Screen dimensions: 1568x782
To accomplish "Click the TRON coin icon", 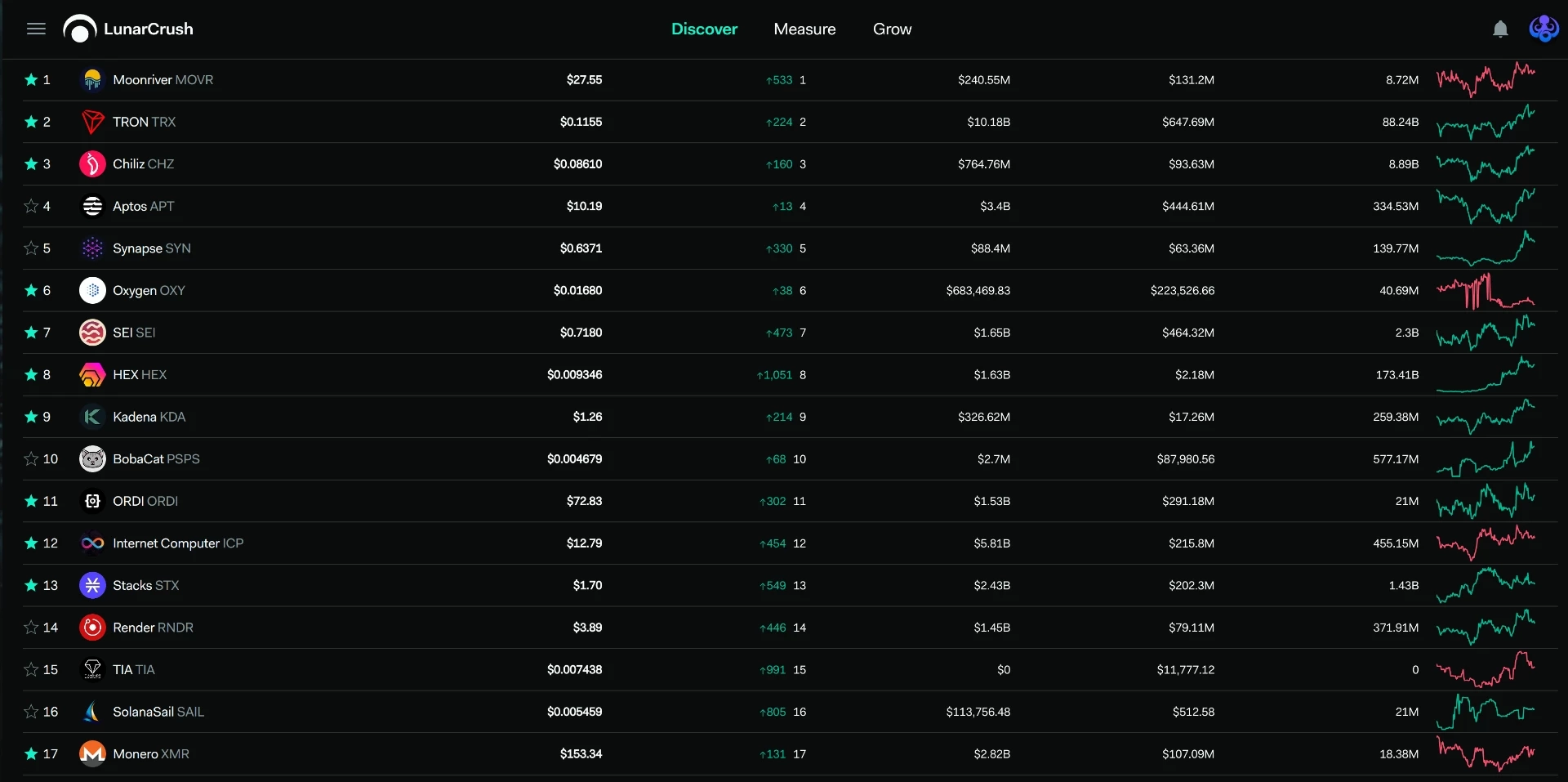I will pos(92,122).
